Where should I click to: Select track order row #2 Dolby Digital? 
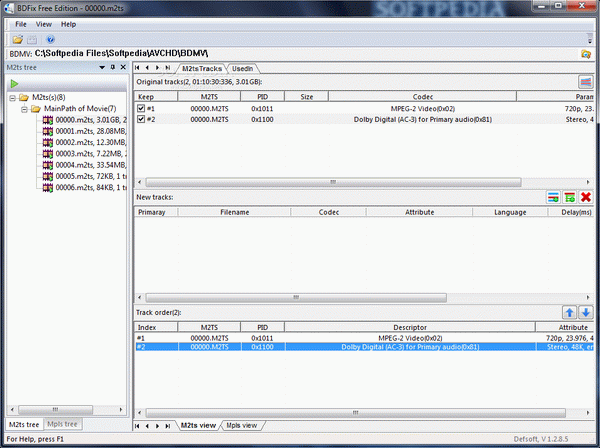point(364,347)
